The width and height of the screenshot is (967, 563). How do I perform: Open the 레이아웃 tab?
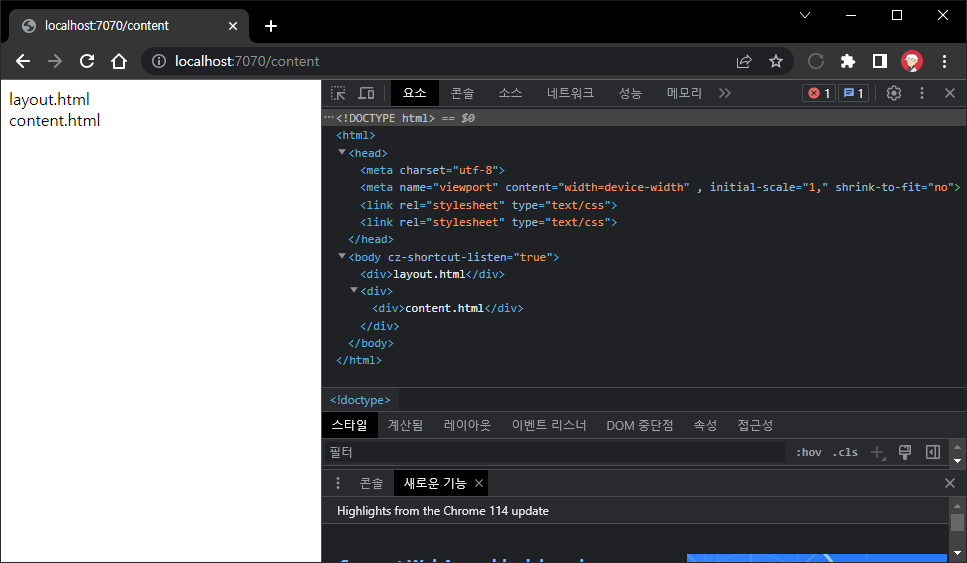pos(467,425)
